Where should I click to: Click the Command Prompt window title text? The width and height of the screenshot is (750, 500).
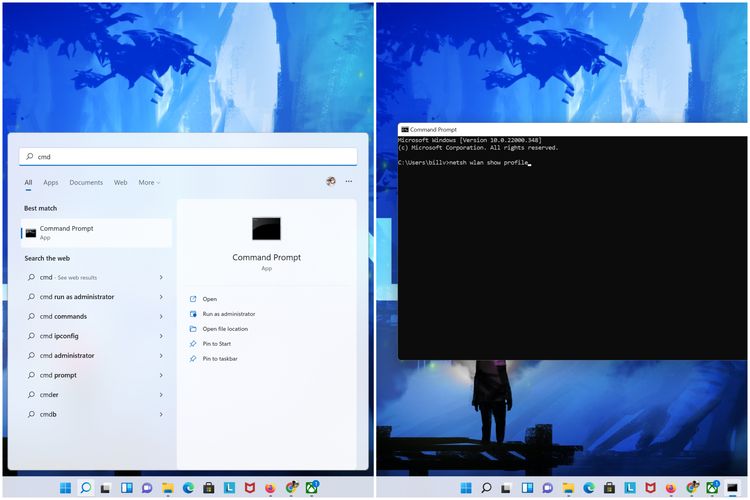[x=433, y=130]
